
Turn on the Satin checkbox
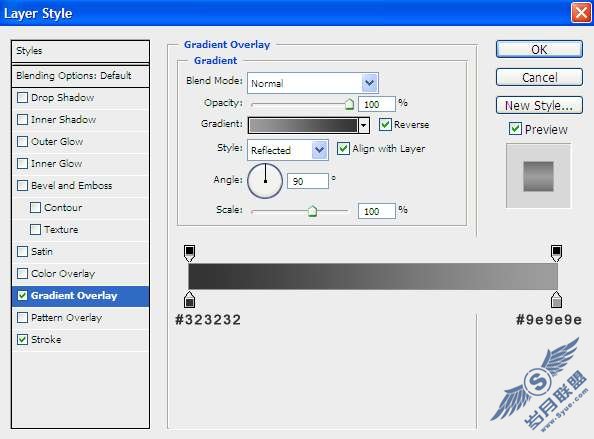point(22,252)
